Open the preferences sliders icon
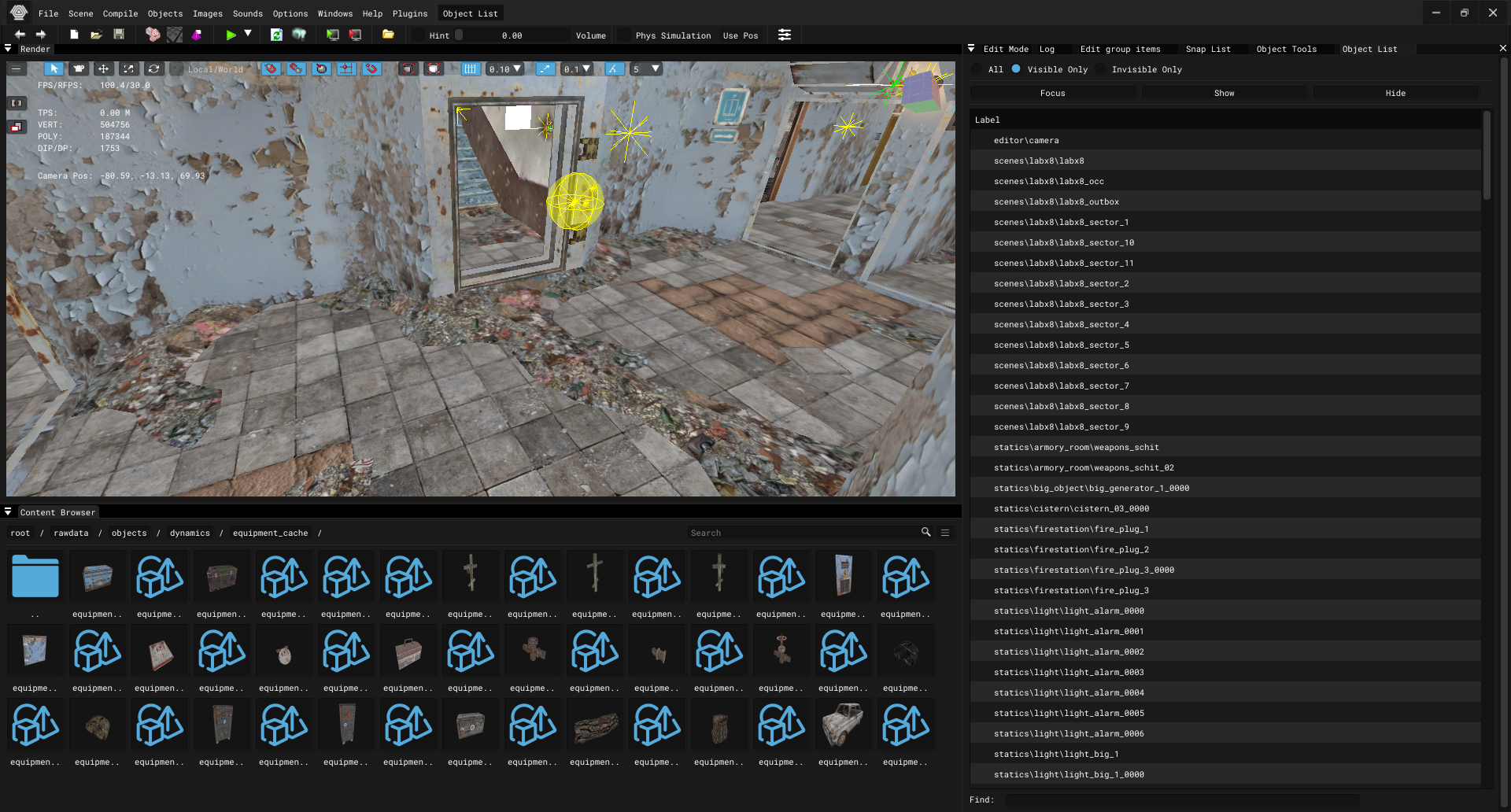 click(785, 35)
